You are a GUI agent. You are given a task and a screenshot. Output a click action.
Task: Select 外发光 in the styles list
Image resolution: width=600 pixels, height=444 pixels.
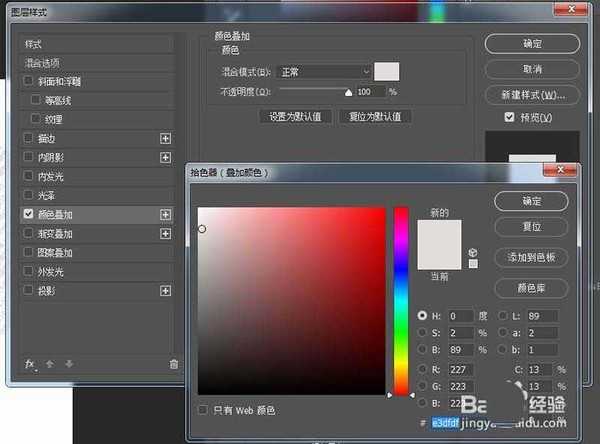point(52,272)
